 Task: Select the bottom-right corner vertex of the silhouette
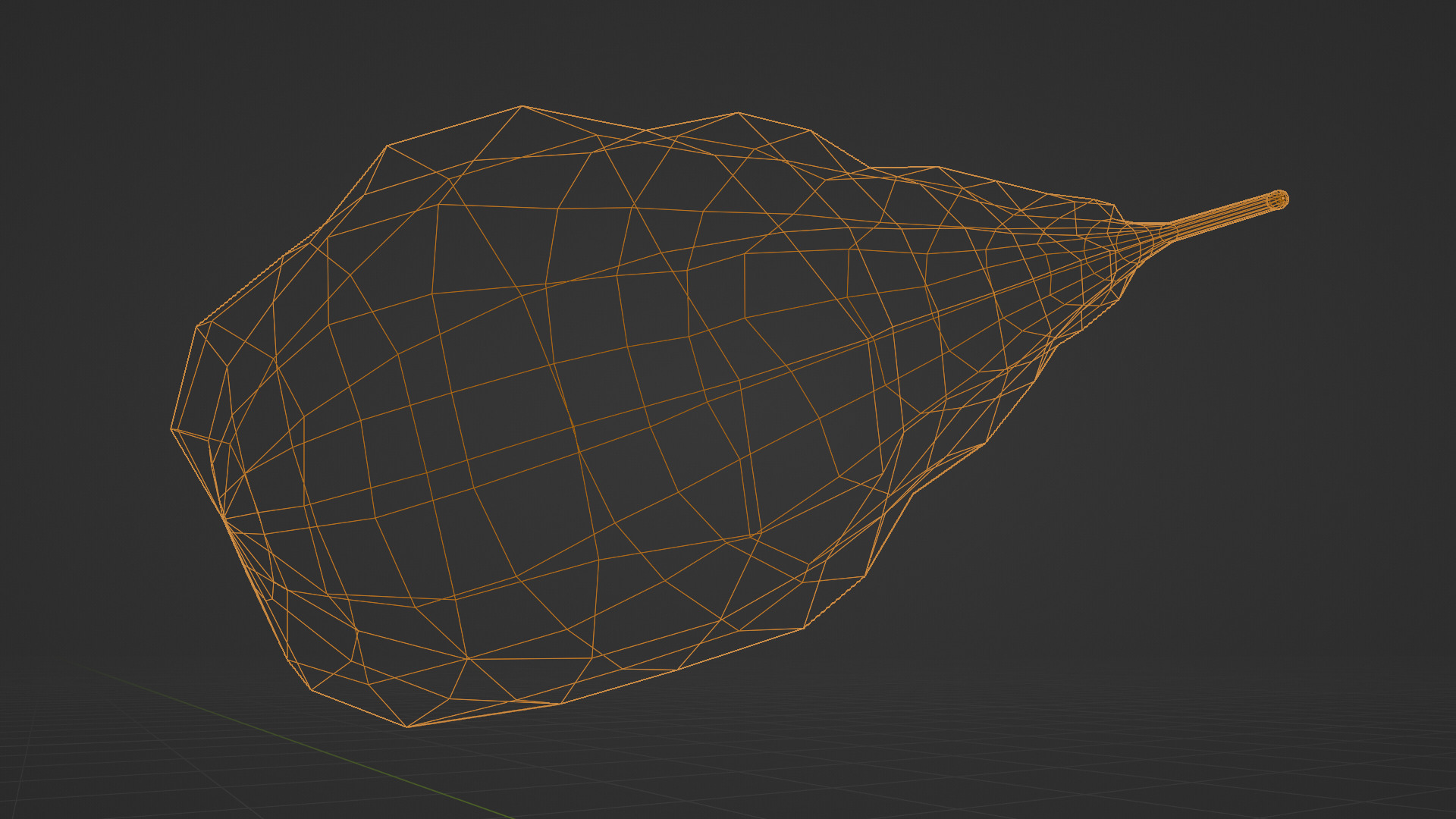(x=803, y=629)
